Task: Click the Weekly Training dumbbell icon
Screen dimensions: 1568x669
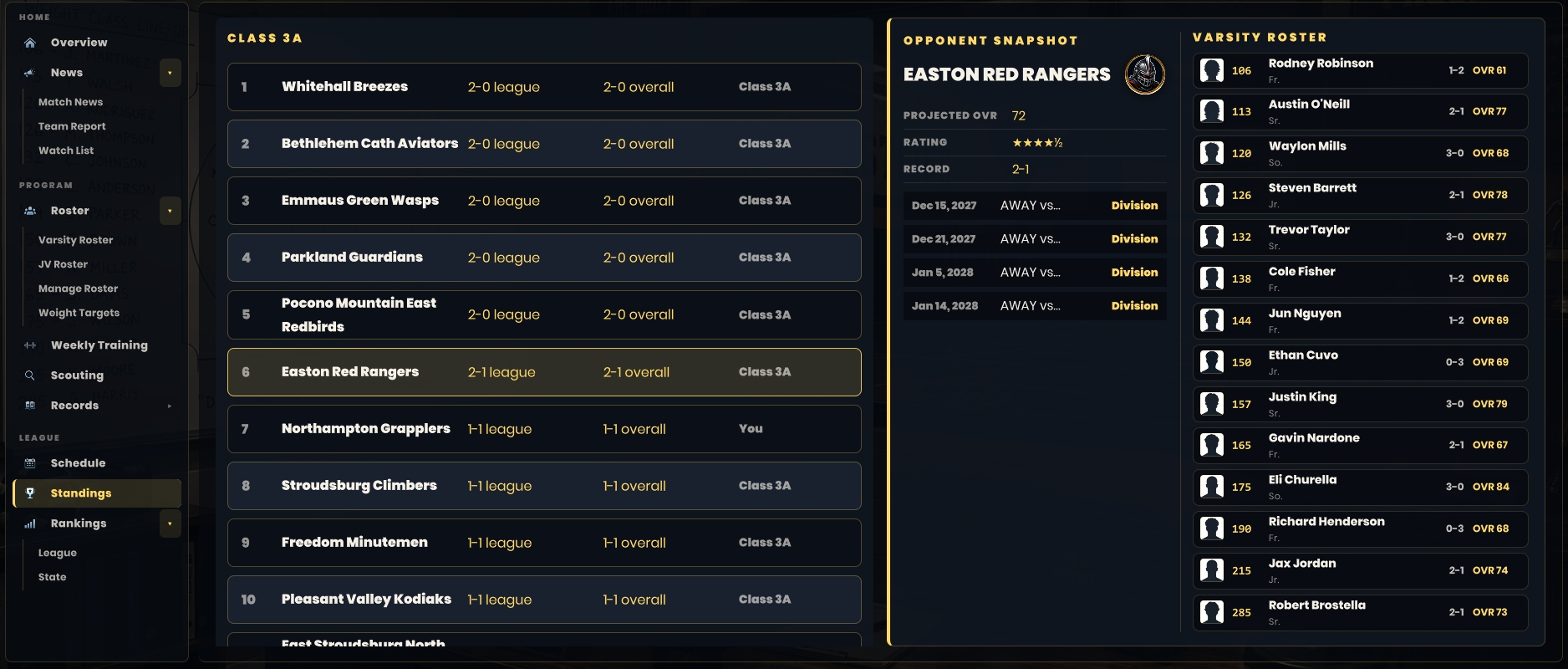Action: 30,345
